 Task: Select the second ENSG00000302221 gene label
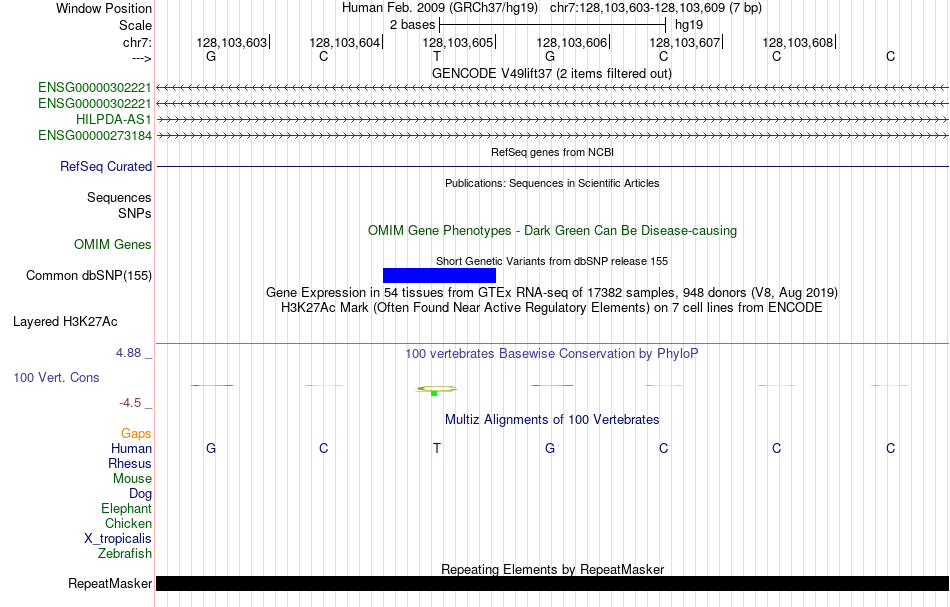(95, 104)
